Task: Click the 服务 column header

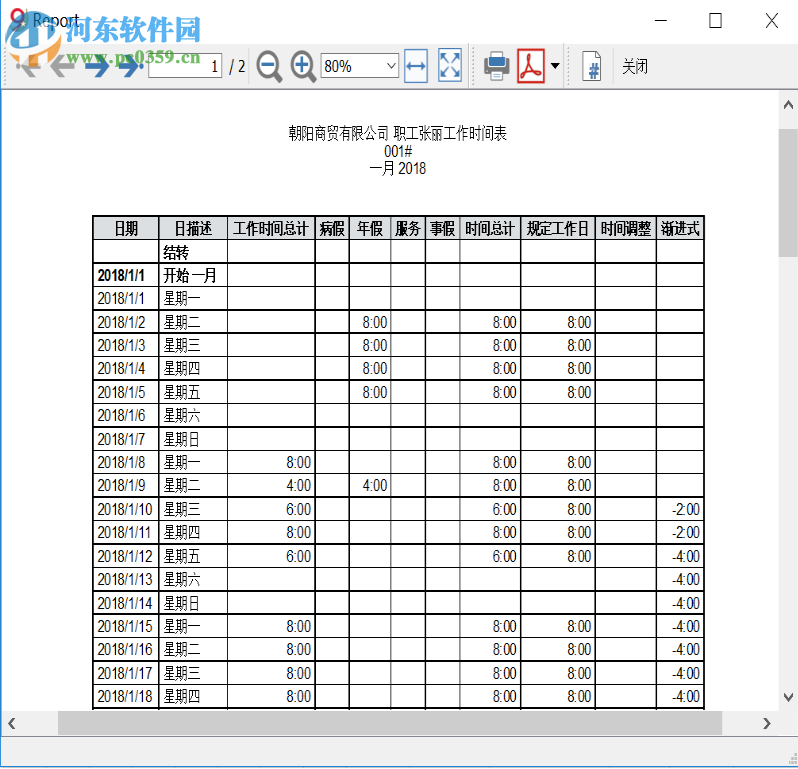Action: coord(408,228)
